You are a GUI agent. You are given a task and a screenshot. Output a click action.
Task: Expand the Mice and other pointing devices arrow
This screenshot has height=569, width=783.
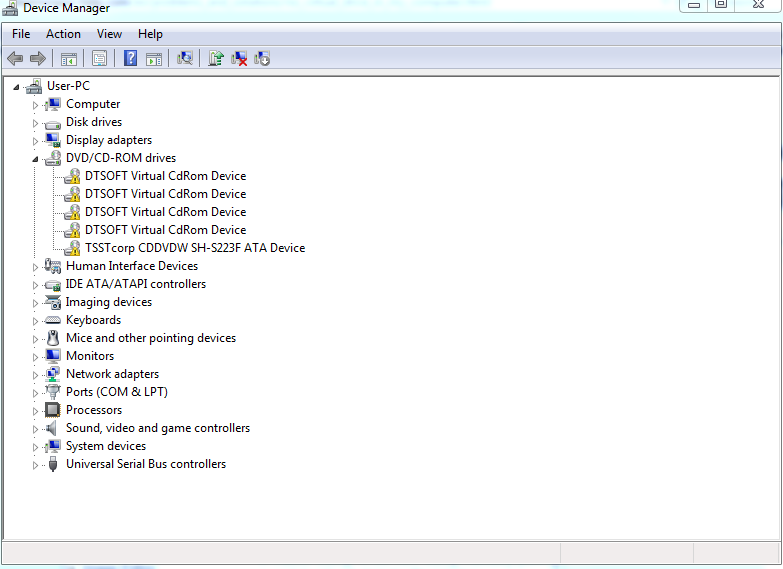pyautogui.click(x=35, y=339)
